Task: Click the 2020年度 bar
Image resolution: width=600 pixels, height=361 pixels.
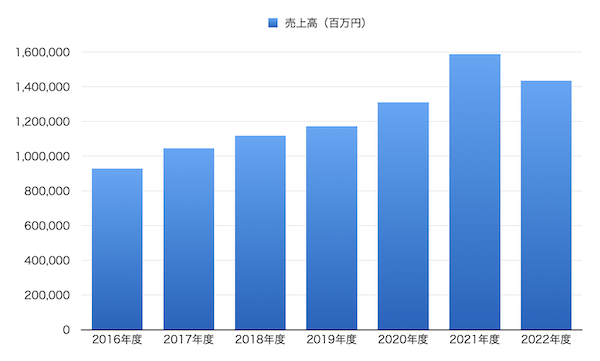Action: click(x=403, y=216)
